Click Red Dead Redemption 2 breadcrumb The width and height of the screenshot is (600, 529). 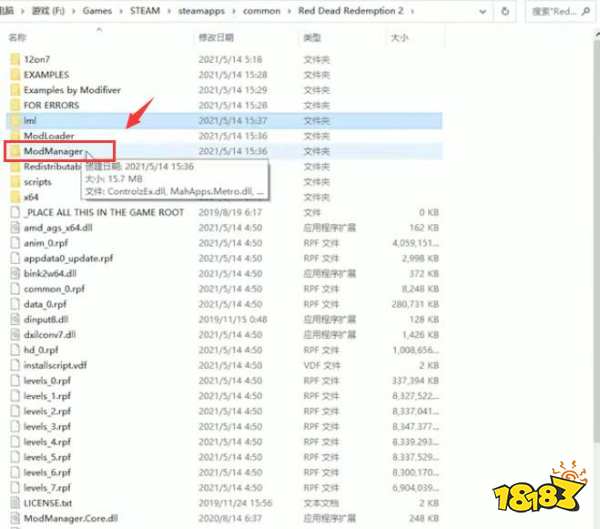(351, 11)
